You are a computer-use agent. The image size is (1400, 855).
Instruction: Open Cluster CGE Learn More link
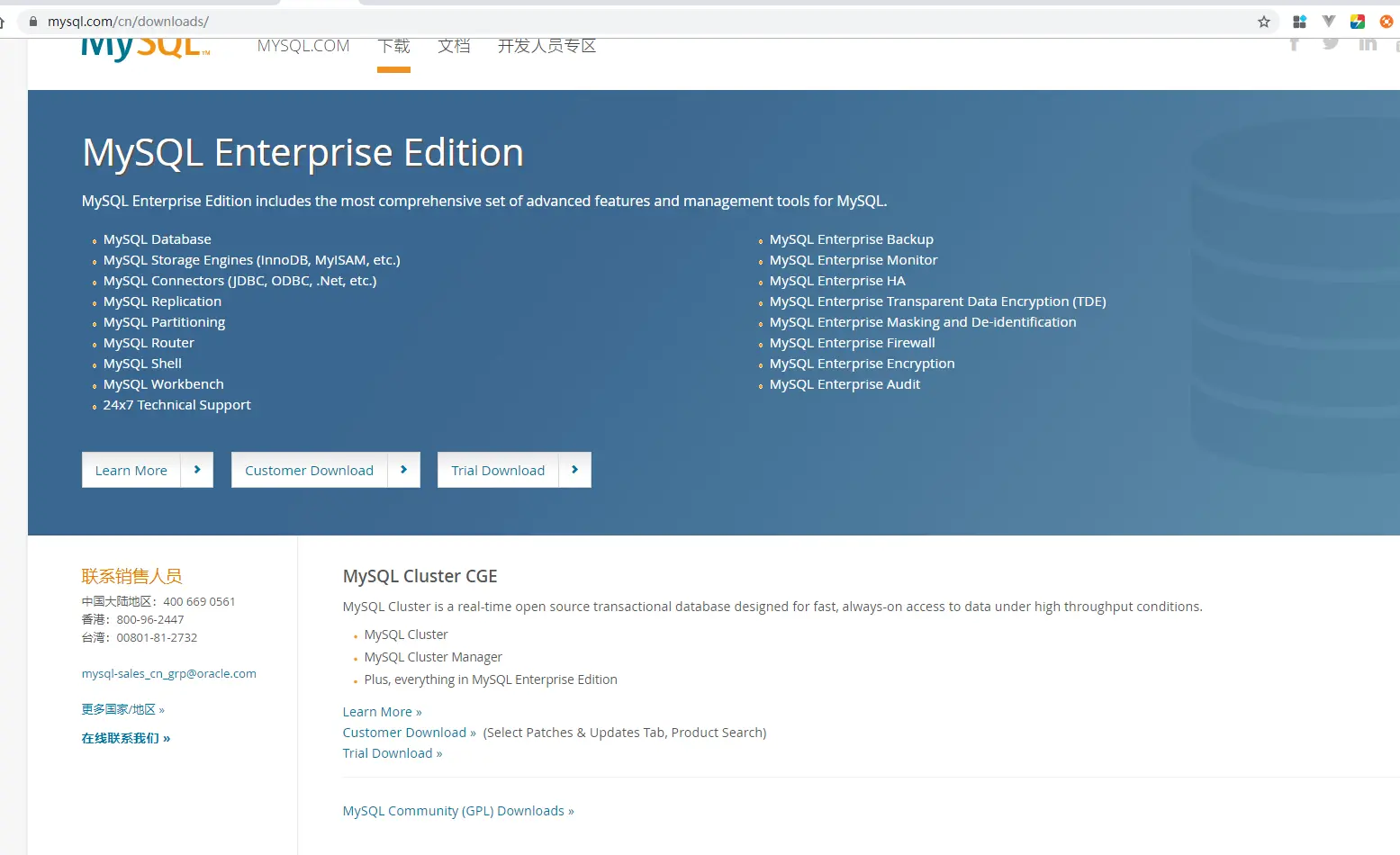click(382, 712)
